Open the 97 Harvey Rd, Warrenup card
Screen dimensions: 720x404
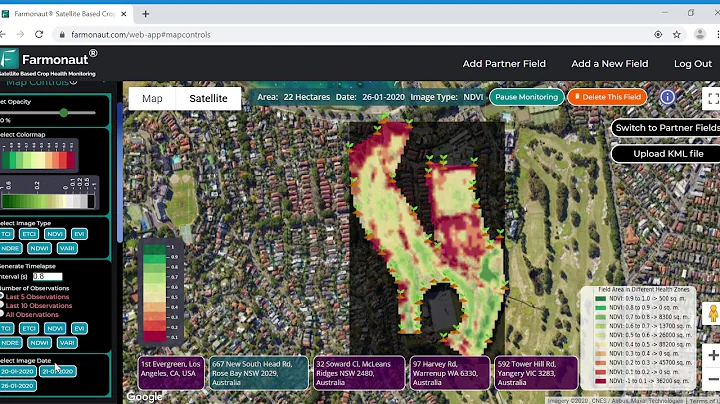click(x=450, y=373)
